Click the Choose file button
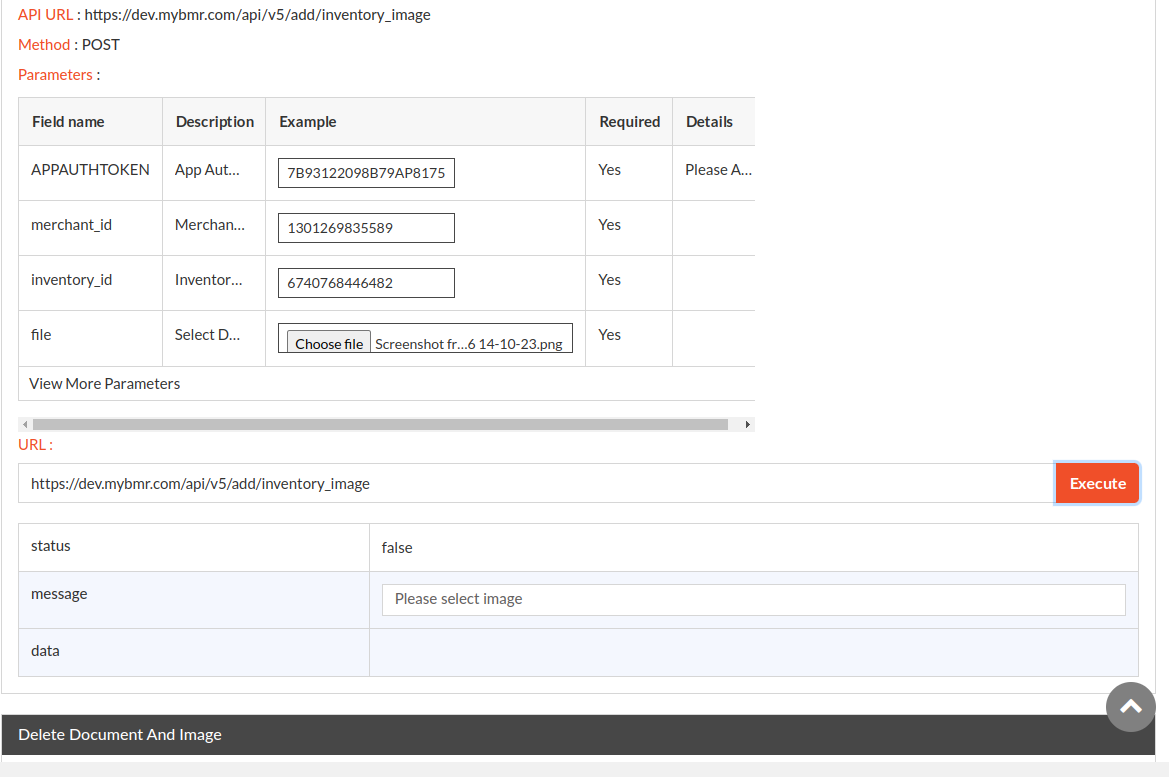Screen dimensions: 1169x777 329,343
